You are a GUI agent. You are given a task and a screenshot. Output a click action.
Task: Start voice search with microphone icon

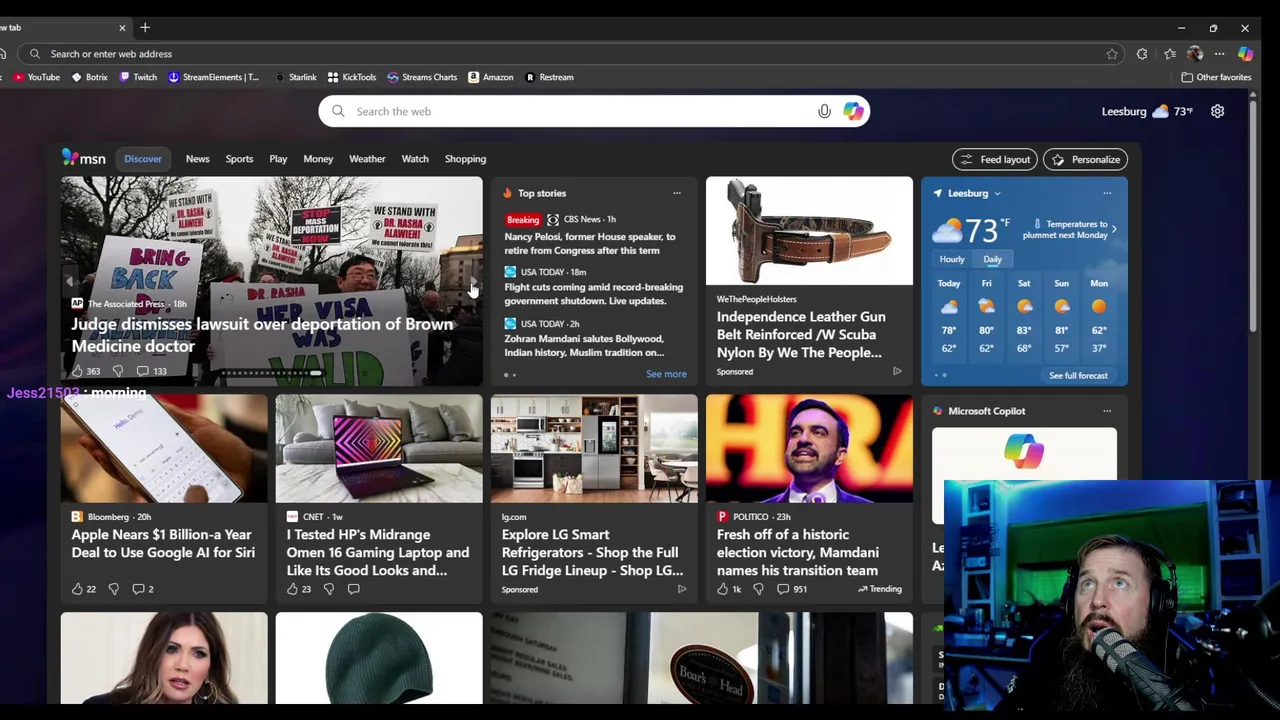(x=824, y=111)
